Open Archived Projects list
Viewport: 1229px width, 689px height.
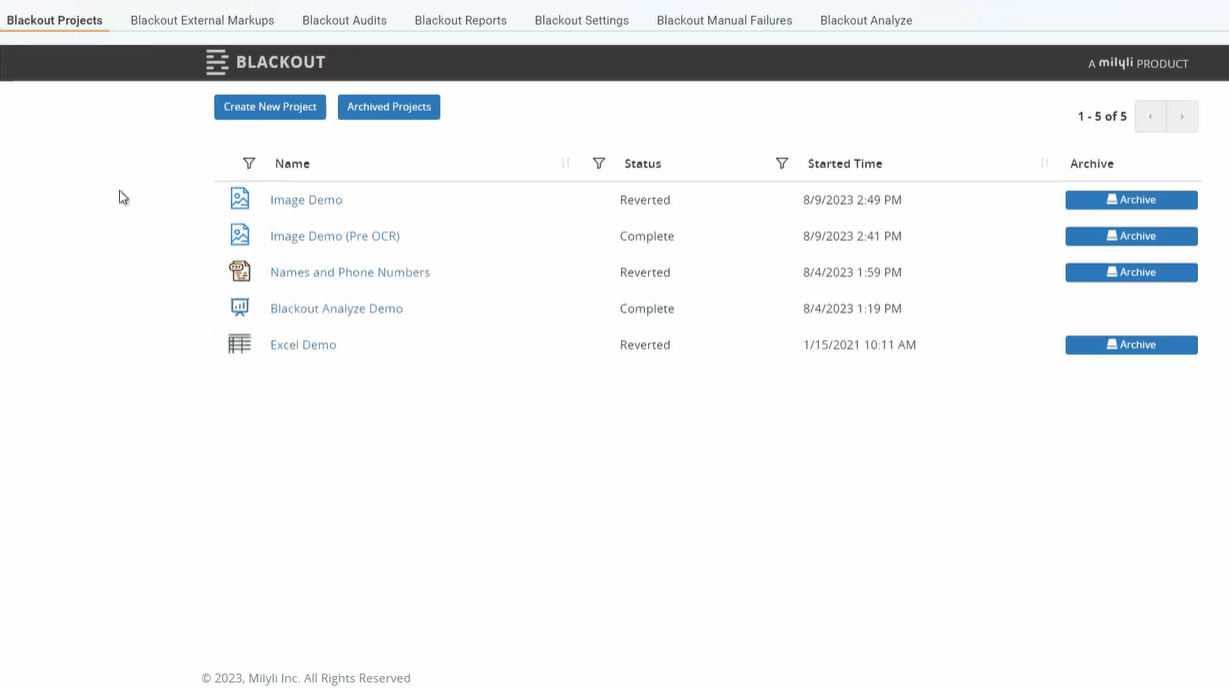389,107
